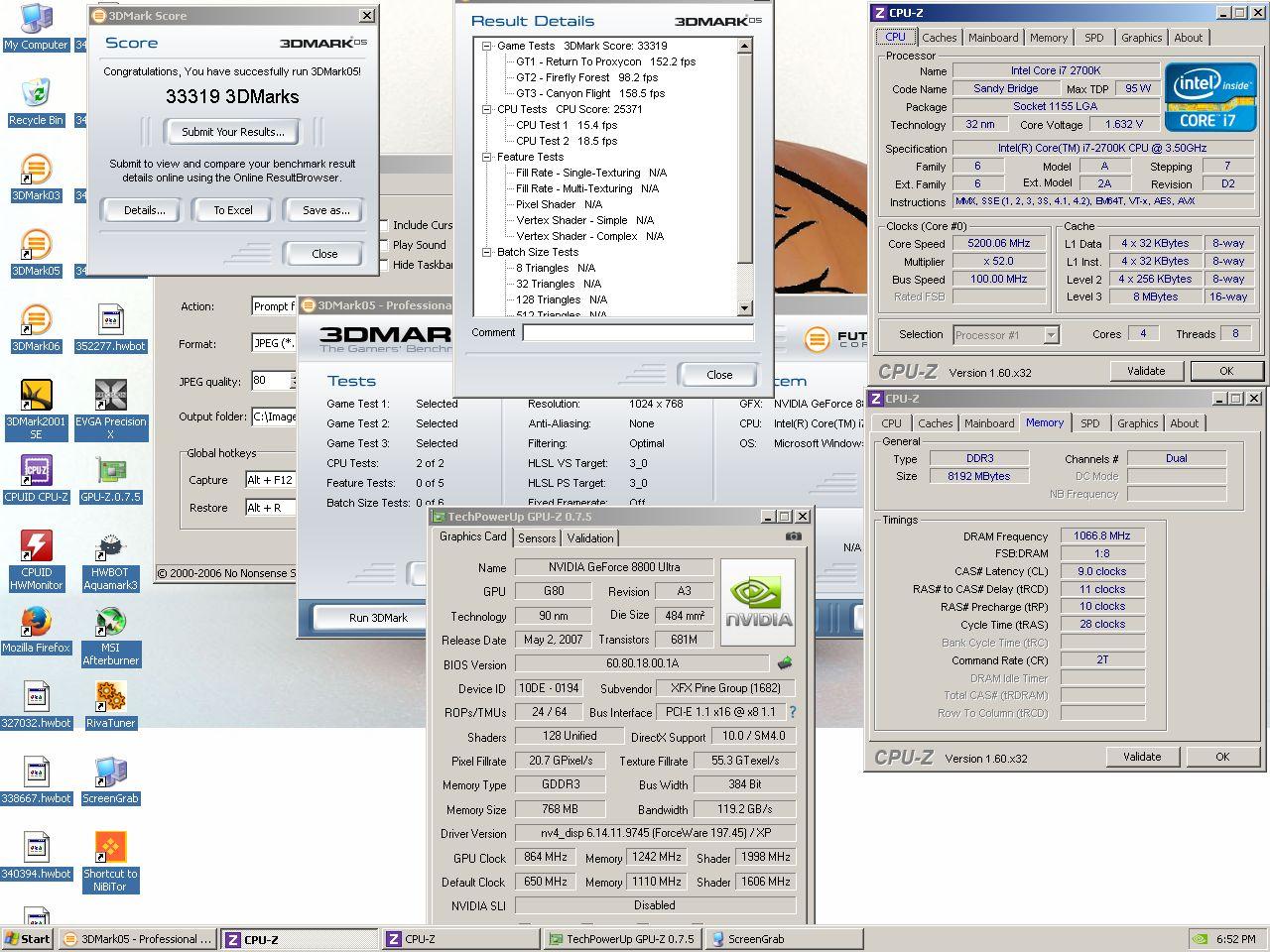Click the To Excel button
The height and width of the screenshot is (952, 1270).
pyautogui.click(x=233, y=210)
